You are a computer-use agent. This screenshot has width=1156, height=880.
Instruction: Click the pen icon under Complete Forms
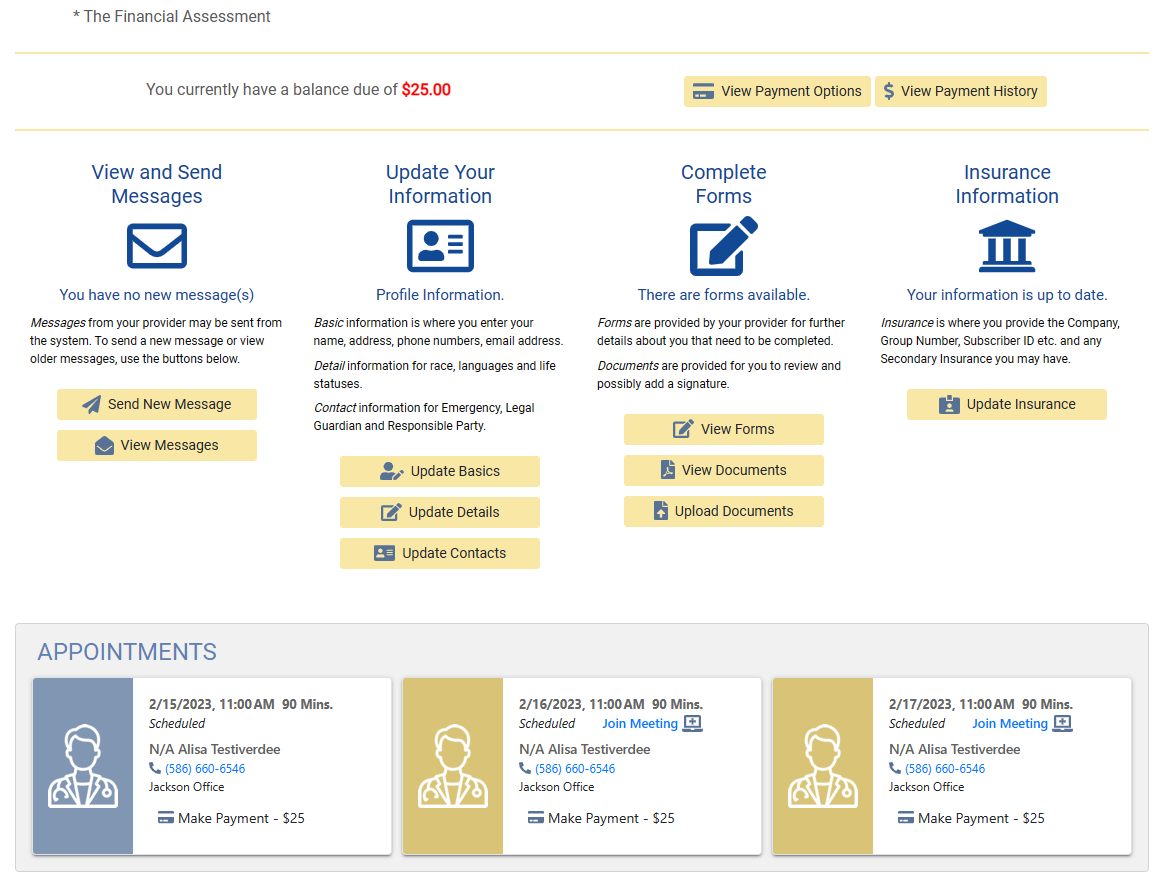pos(723,245)
